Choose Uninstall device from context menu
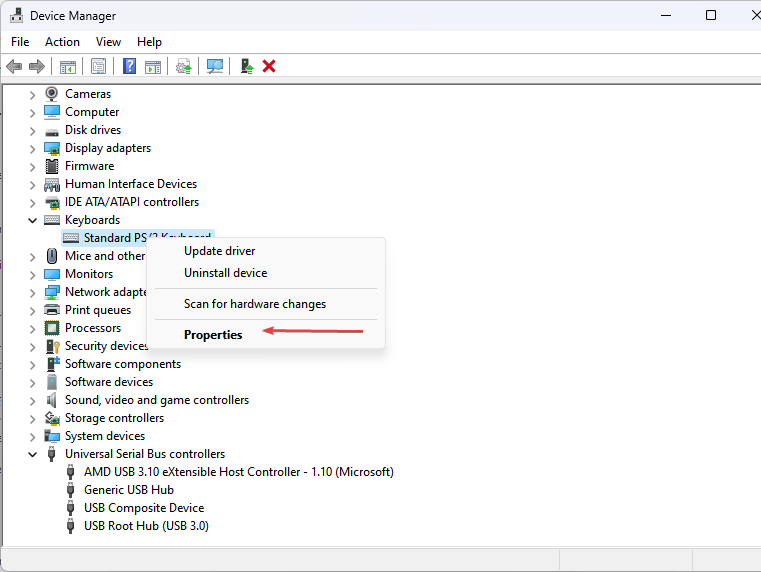The image size is (761, 572). pyautogui.click(x=225, y=273)
